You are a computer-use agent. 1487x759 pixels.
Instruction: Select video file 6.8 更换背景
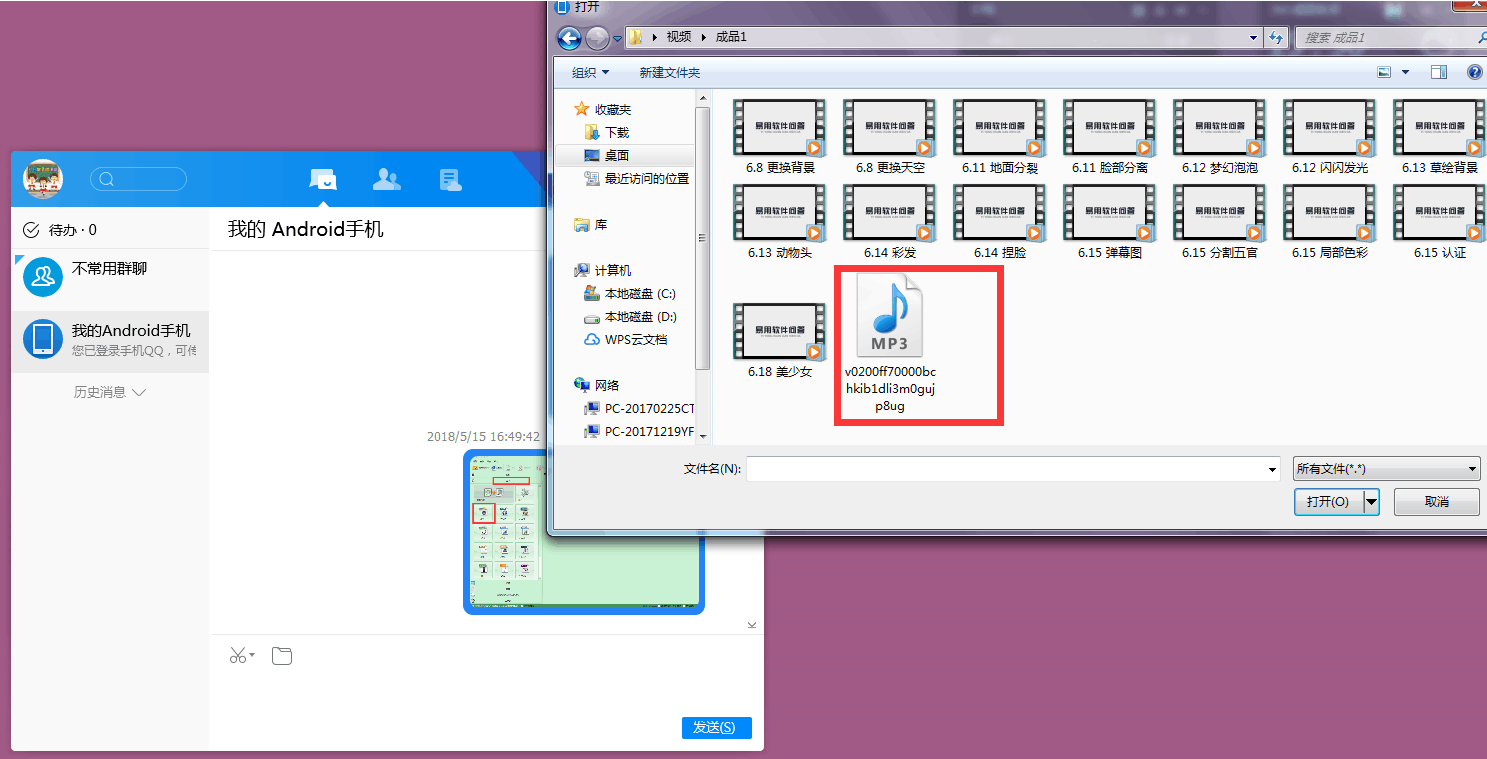click(x=780, y=137)
